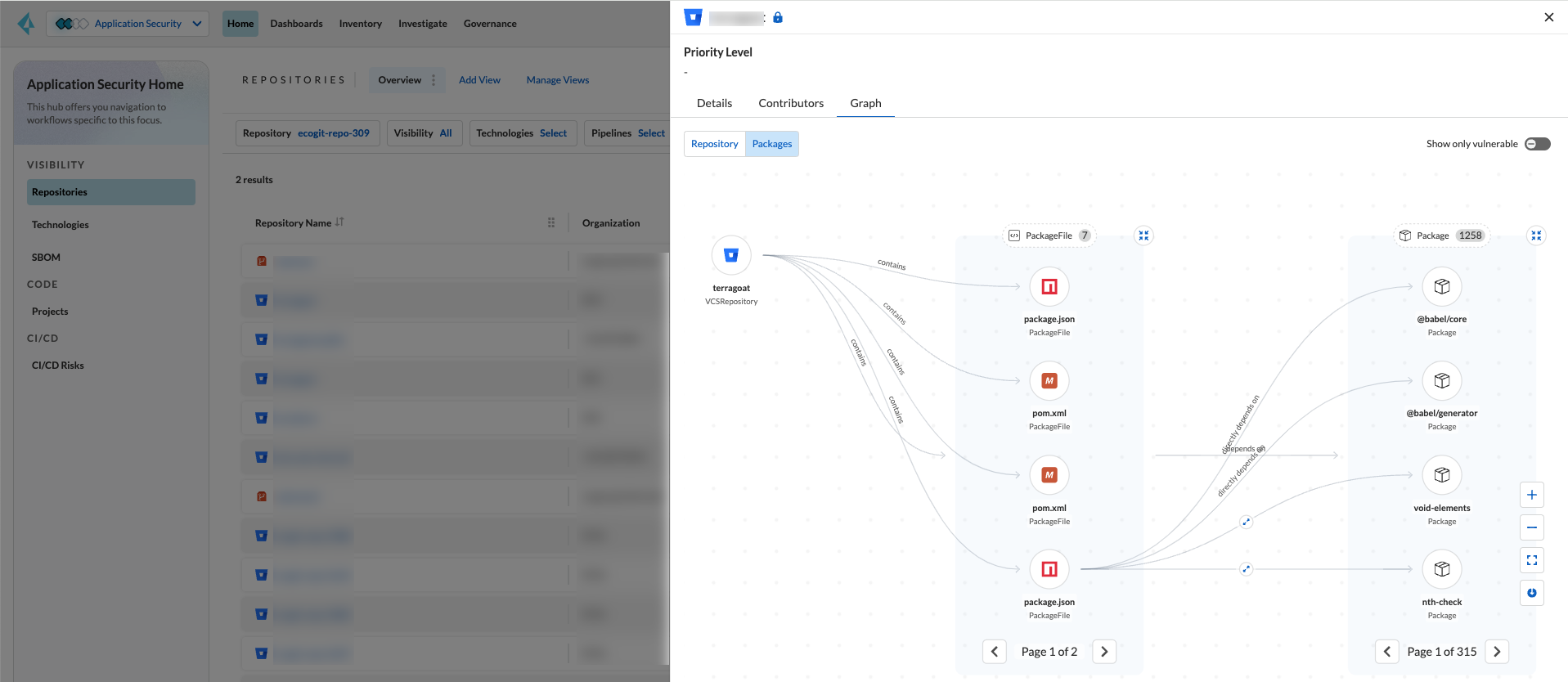Image resolution: width=1568 pixels, height=682 pixels.
Task: Collapse the Package group
Action: coord(1536,236)
